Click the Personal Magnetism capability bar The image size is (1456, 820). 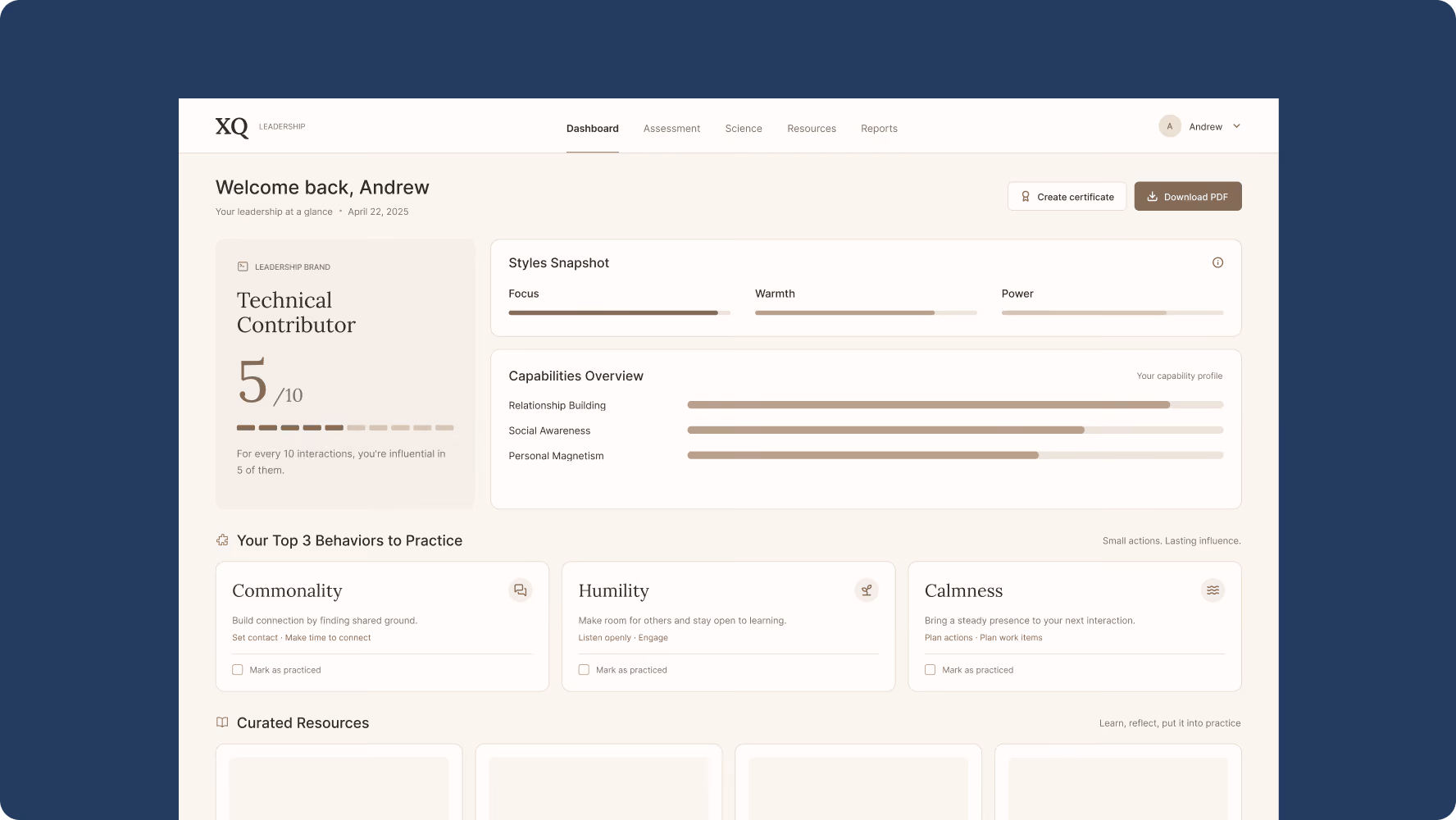coord(955,455)
